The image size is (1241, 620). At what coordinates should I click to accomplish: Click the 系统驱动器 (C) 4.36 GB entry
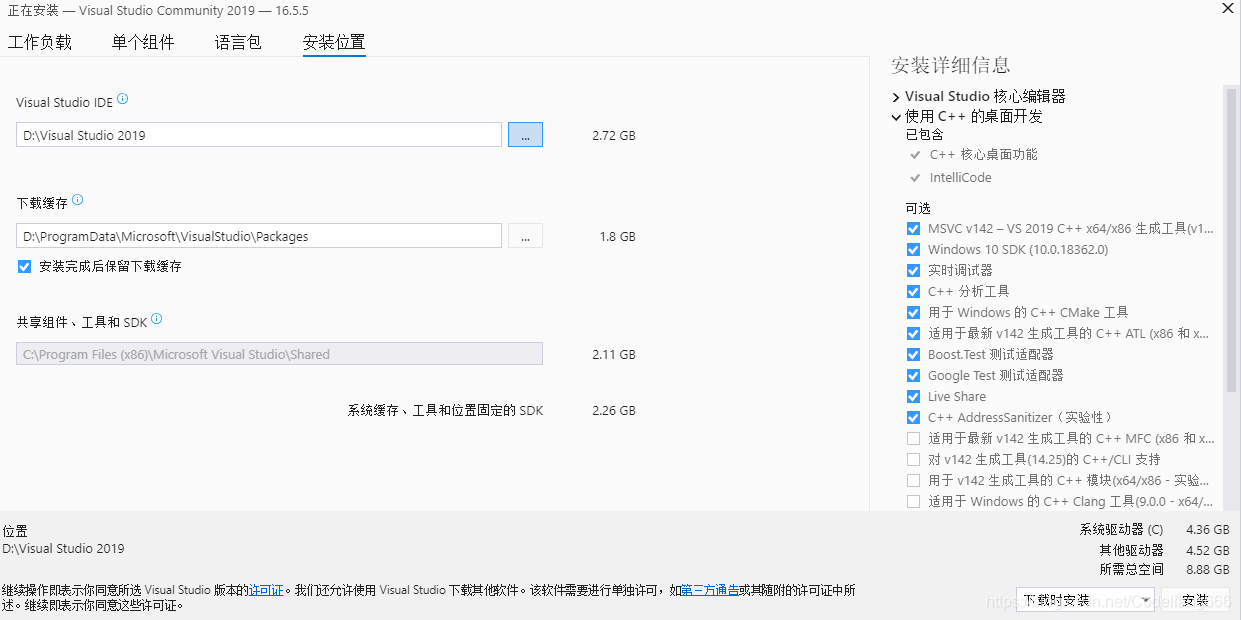(x=1154, y=530)
